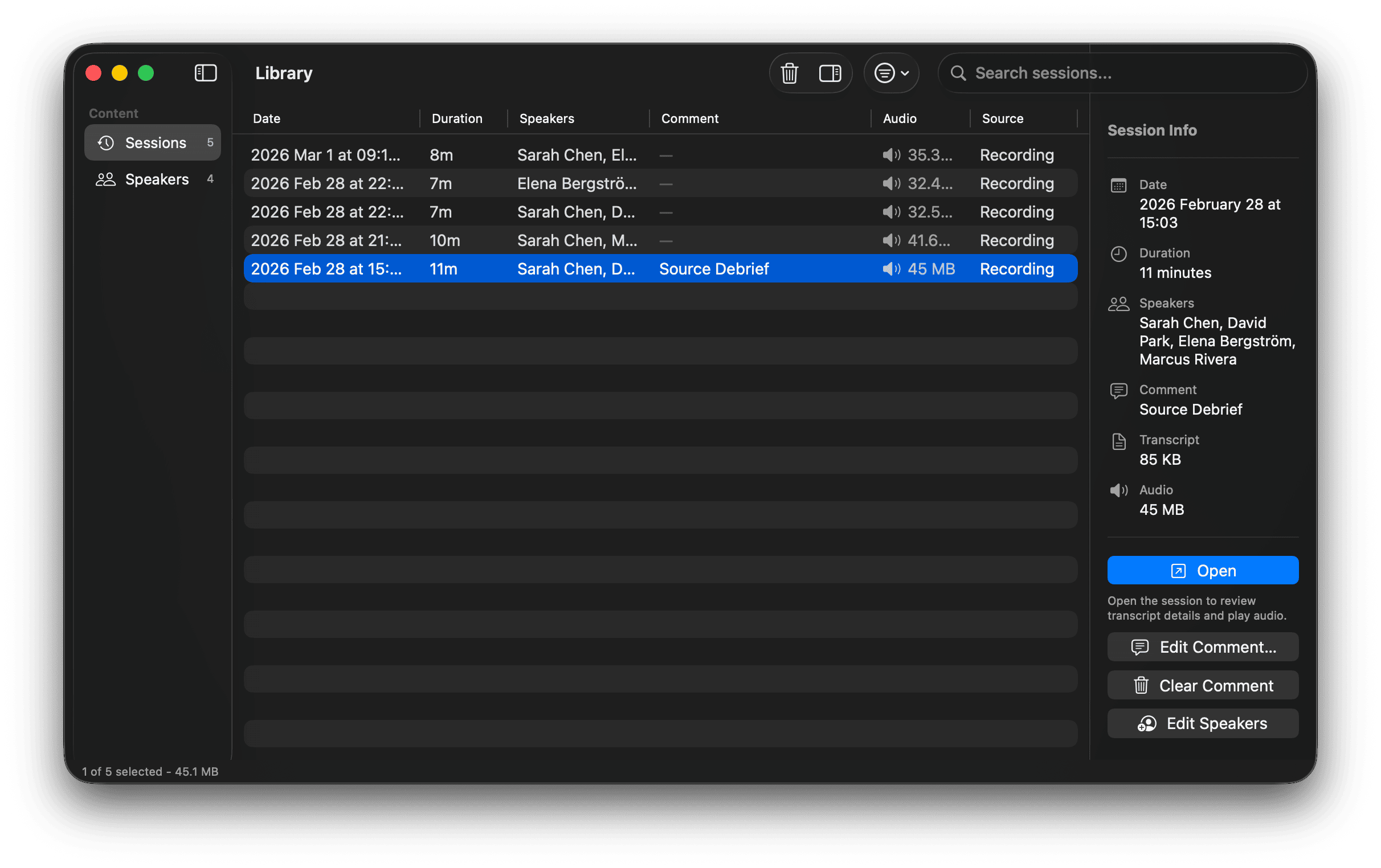Click the audio icon next to 41.6 MB
This screenshot has width=1381, height=868.
[x=891, y=240]
